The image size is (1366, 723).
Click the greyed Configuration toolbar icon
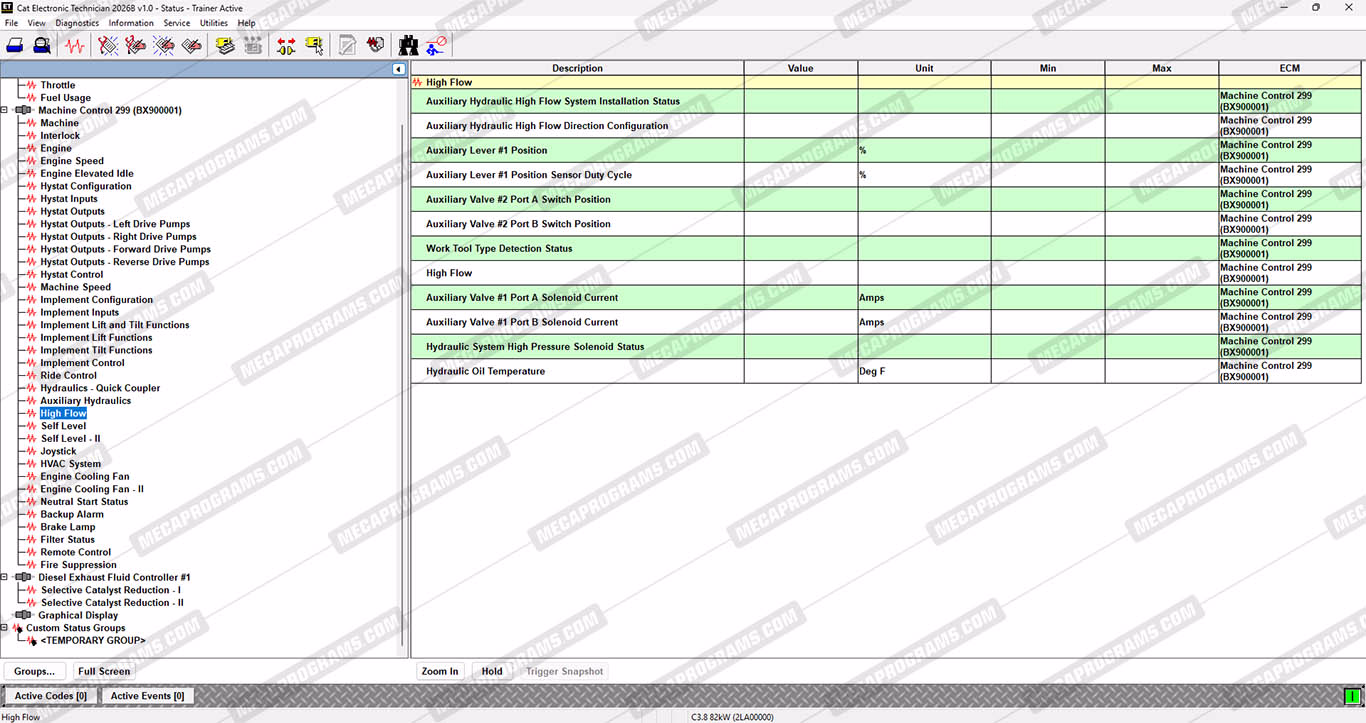pos(253,45)
